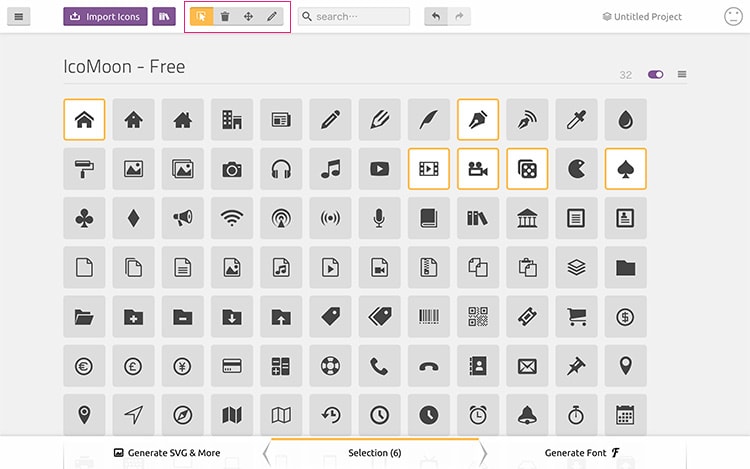Select the lifebuoy icon
Viewport: 750px width, 469px height.
331,366
